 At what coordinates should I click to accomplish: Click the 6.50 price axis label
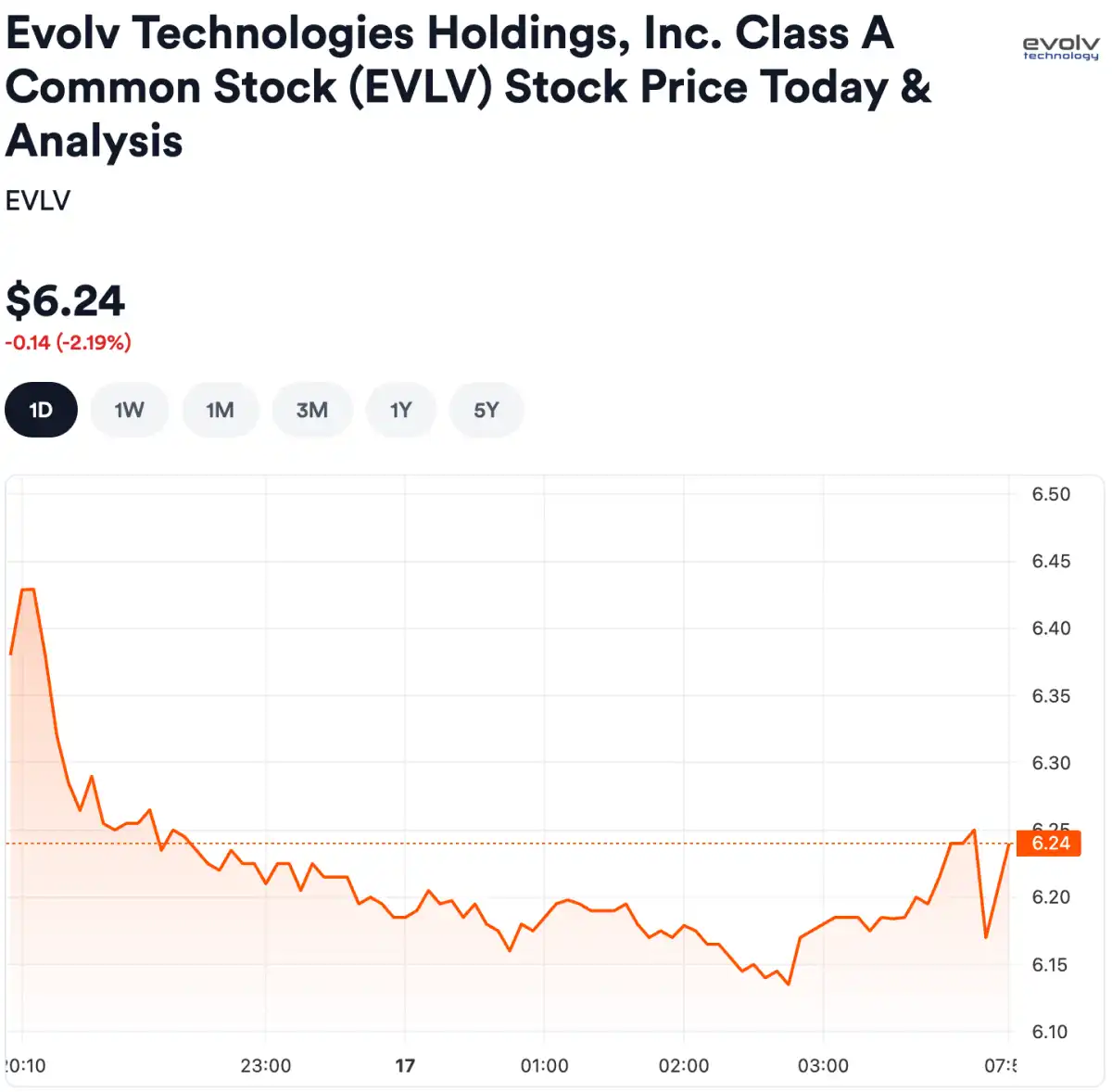pos(1051,494)
